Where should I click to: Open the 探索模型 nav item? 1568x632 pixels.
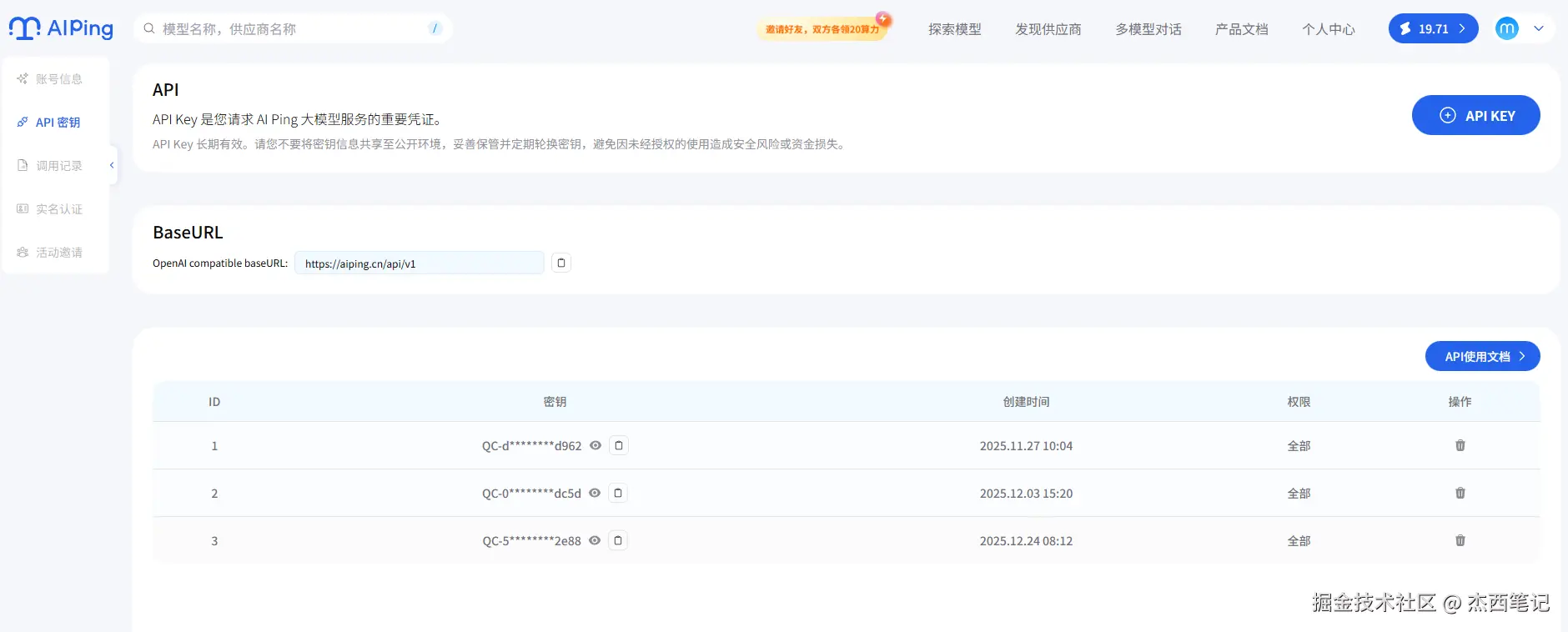coord(955,29)
